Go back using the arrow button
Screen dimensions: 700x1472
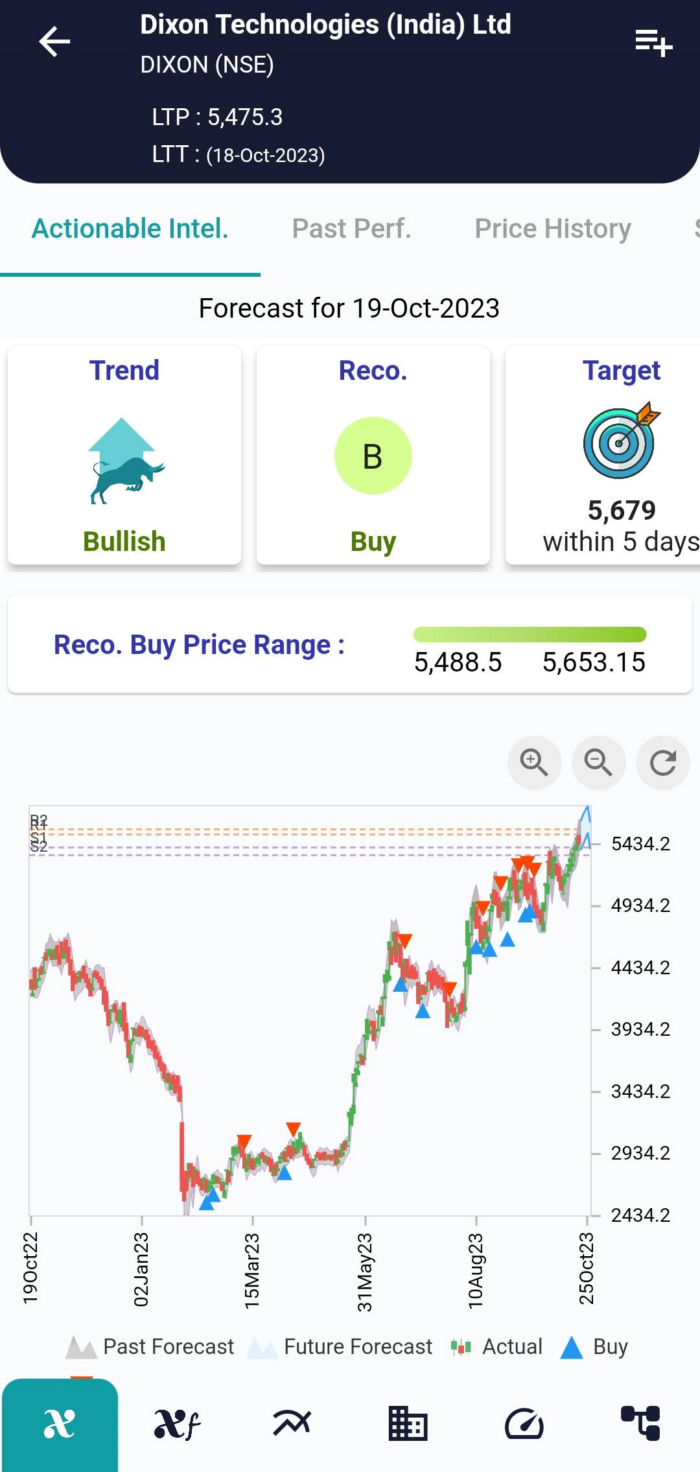(x=54, y=42)
